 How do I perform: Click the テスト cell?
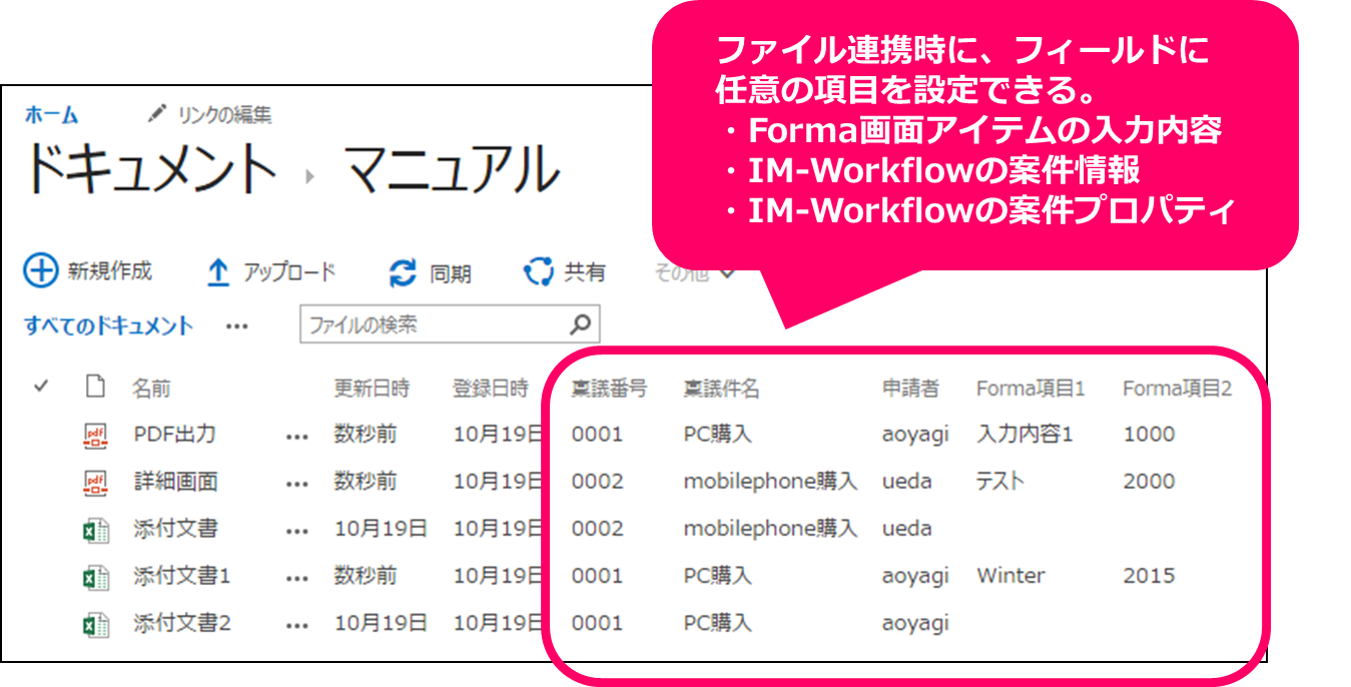tap(1000, 481)
